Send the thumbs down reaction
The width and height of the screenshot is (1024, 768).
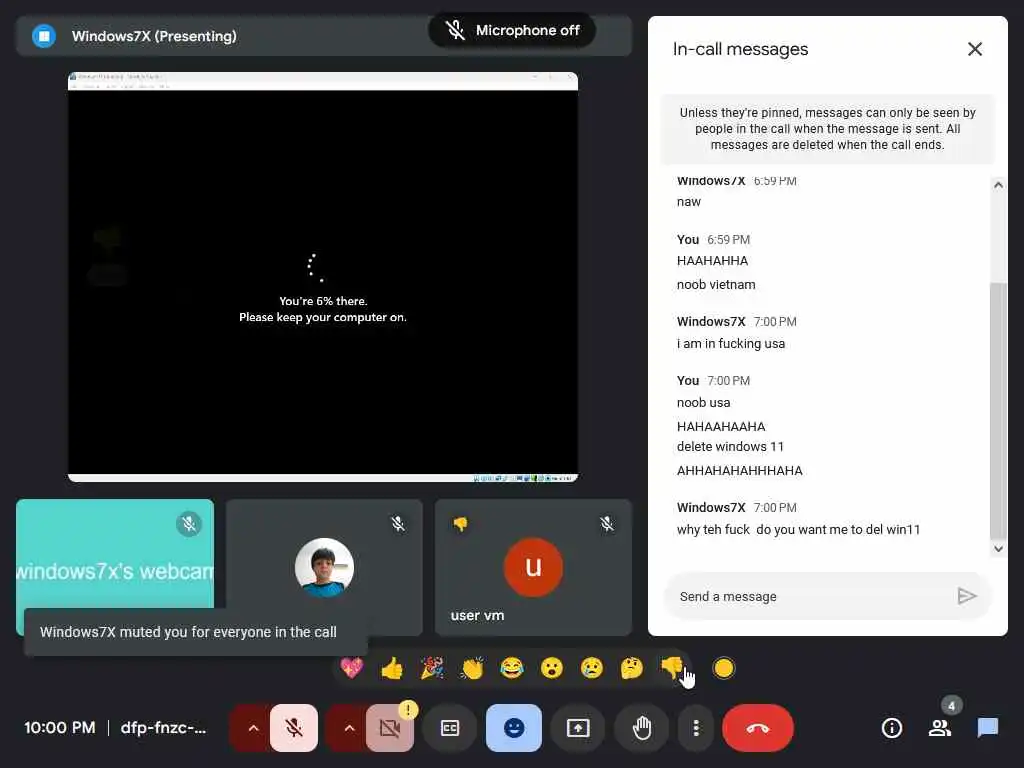click(671, 668)
